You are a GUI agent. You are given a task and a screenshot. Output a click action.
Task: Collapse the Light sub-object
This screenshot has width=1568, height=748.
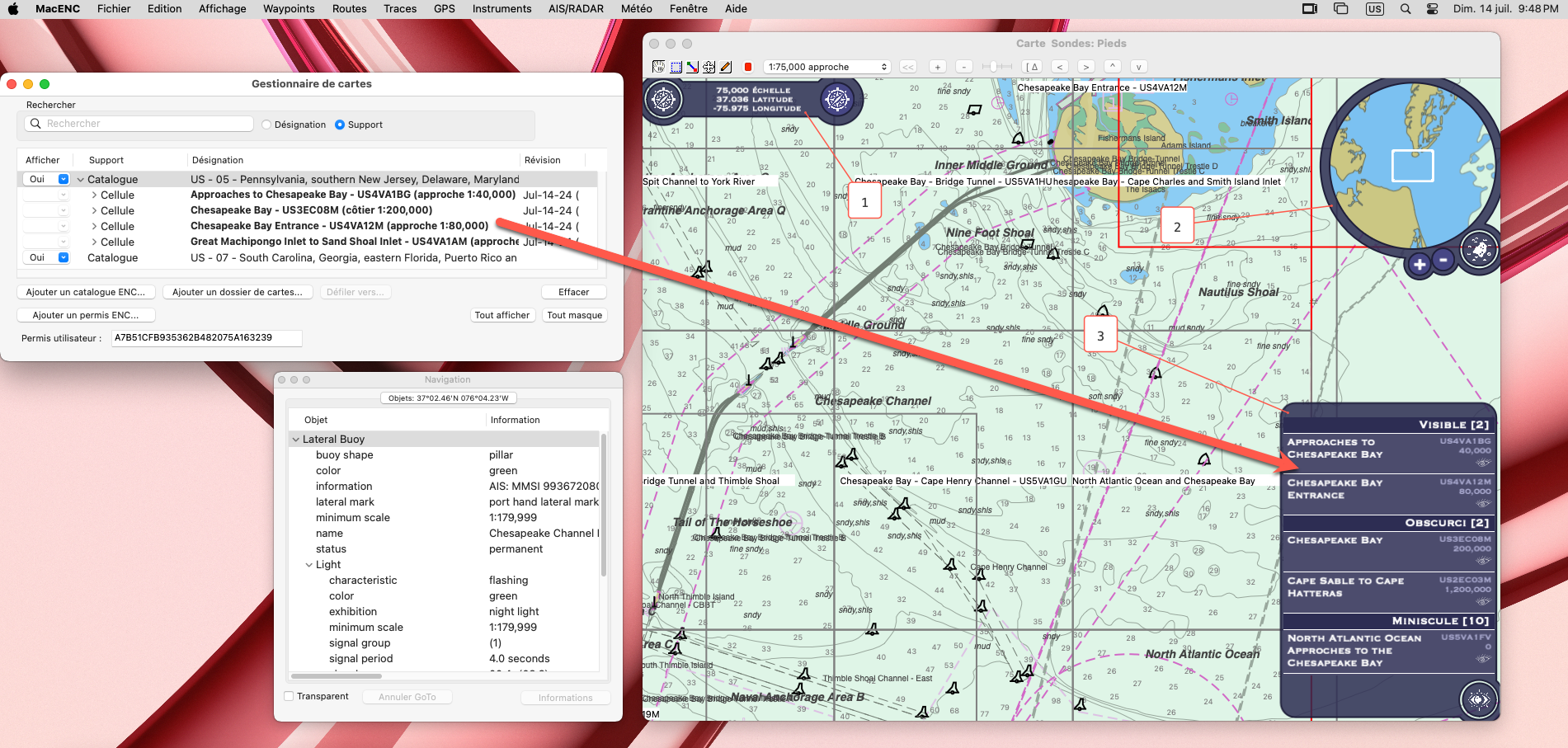click(x=309, y=565)
